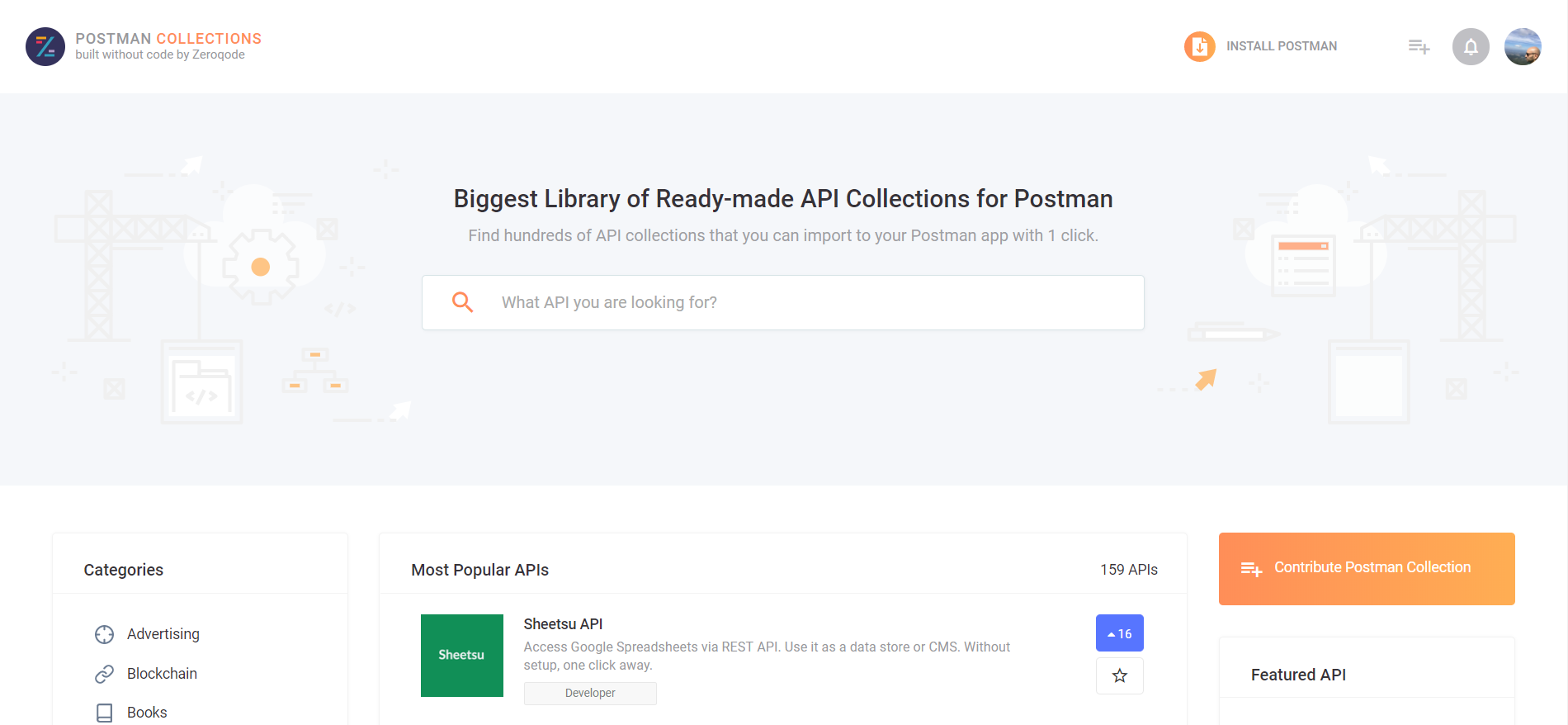
Task: Focus the 'What API you are looking for?' field
Action: 783,302
